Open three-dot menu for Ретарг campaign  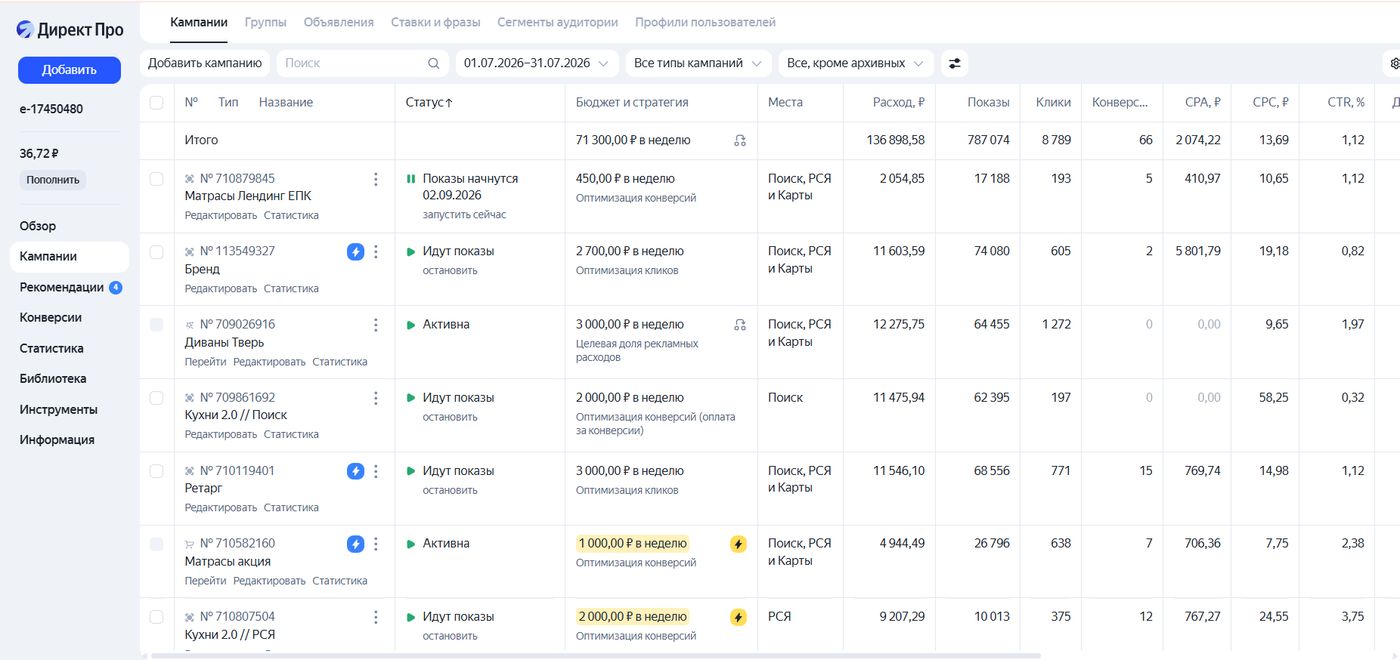(376, 471)
